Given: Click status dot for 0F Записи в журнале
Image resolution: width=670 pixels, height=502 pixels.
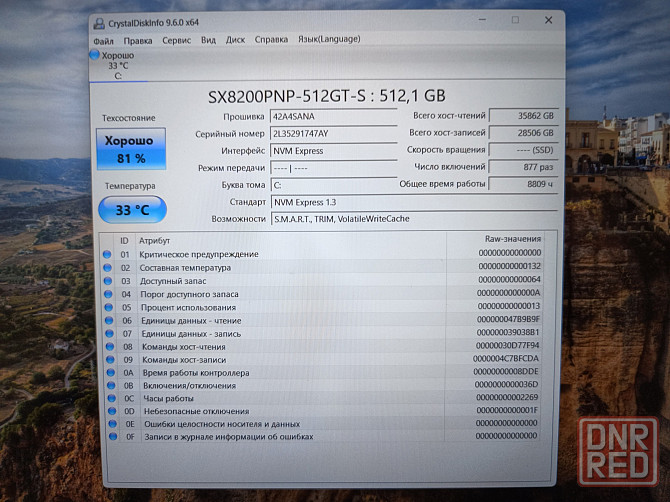Looking at the screenshot, I should [x=113, y=437].
